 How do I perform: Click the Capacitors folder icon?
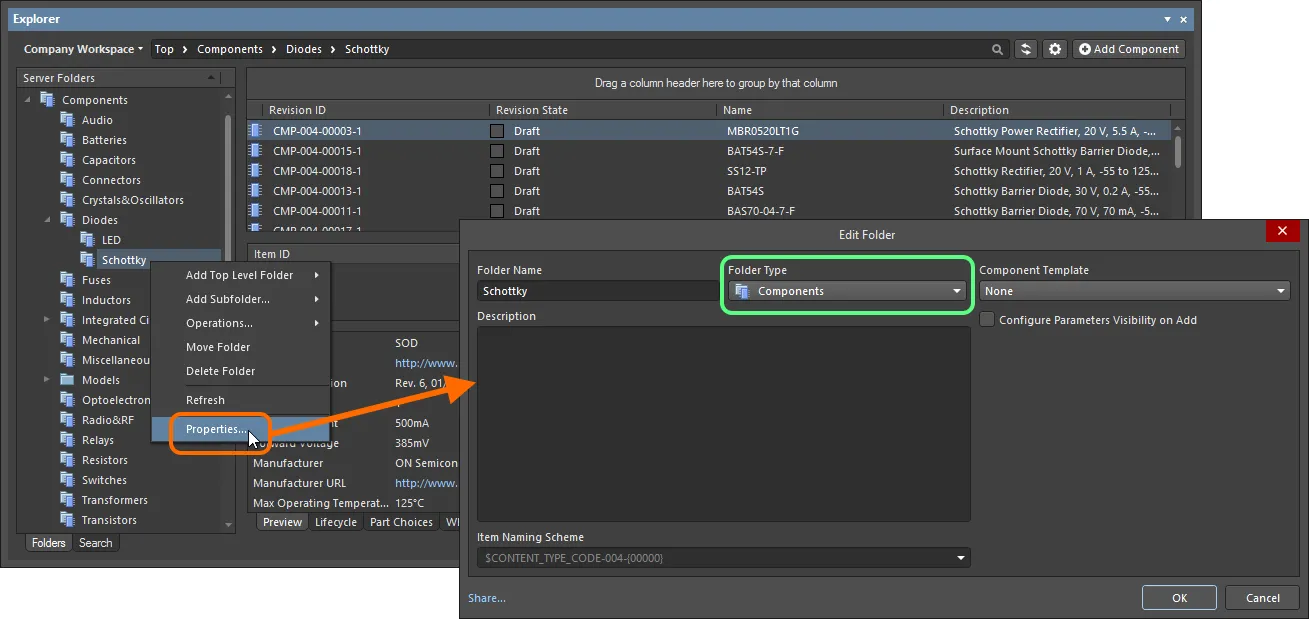click(x=67, y=159)
